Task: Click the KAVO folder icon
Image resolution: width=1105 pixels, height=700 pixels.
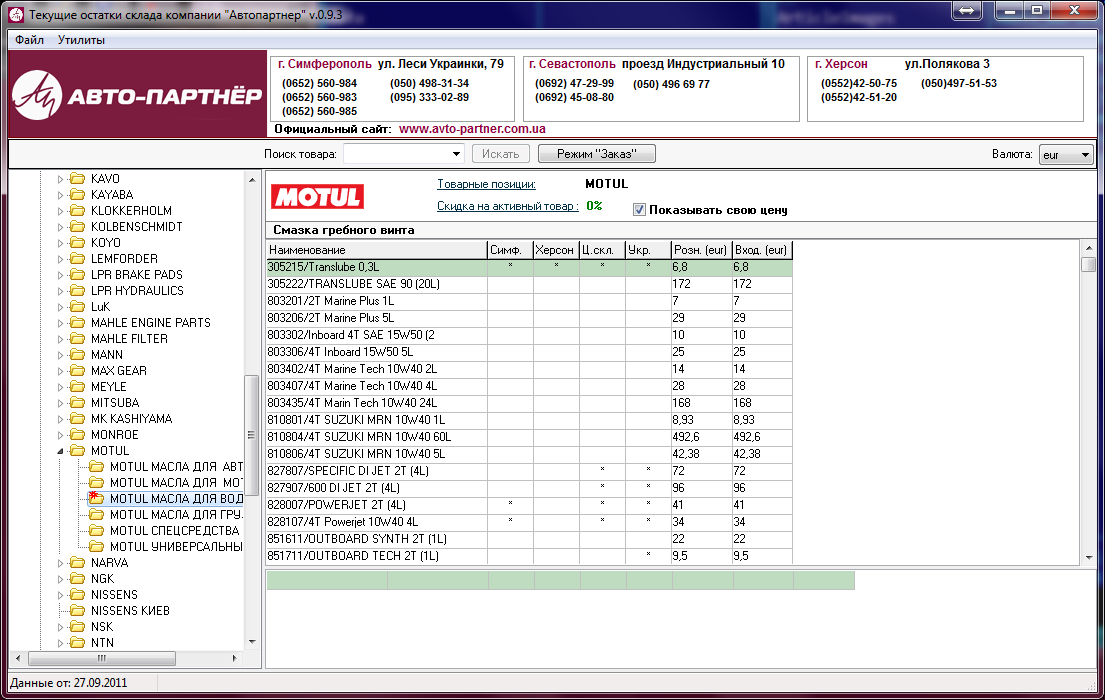Action: [78, 179]
